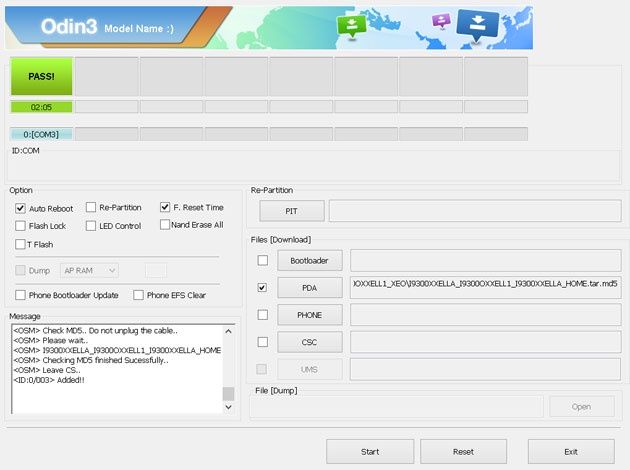
Task: Click "<ID:0/003> Added!!" message line
Action: (x=49, y=380)
